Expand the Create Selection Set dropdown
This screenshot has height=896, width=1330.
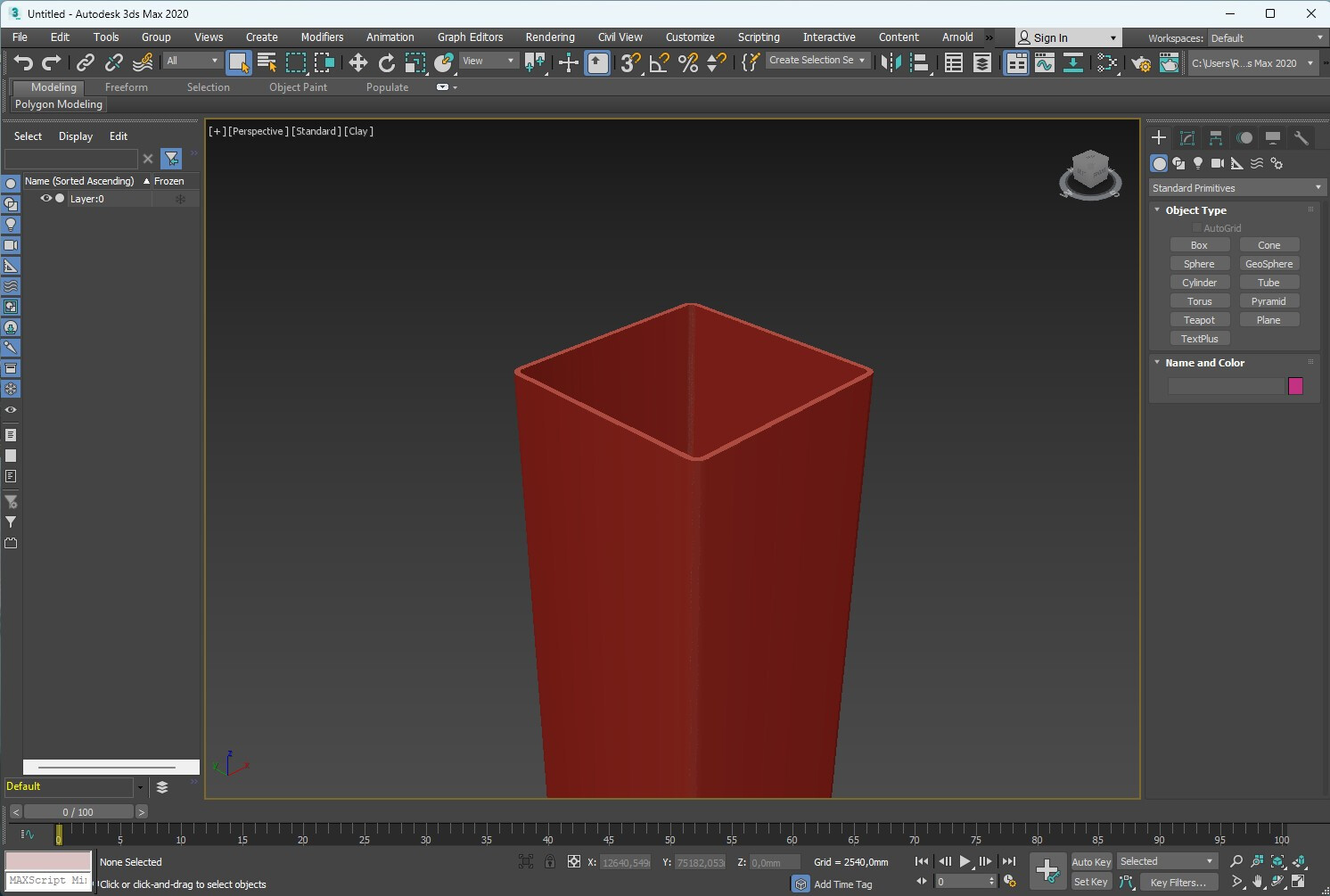point(817,60)
